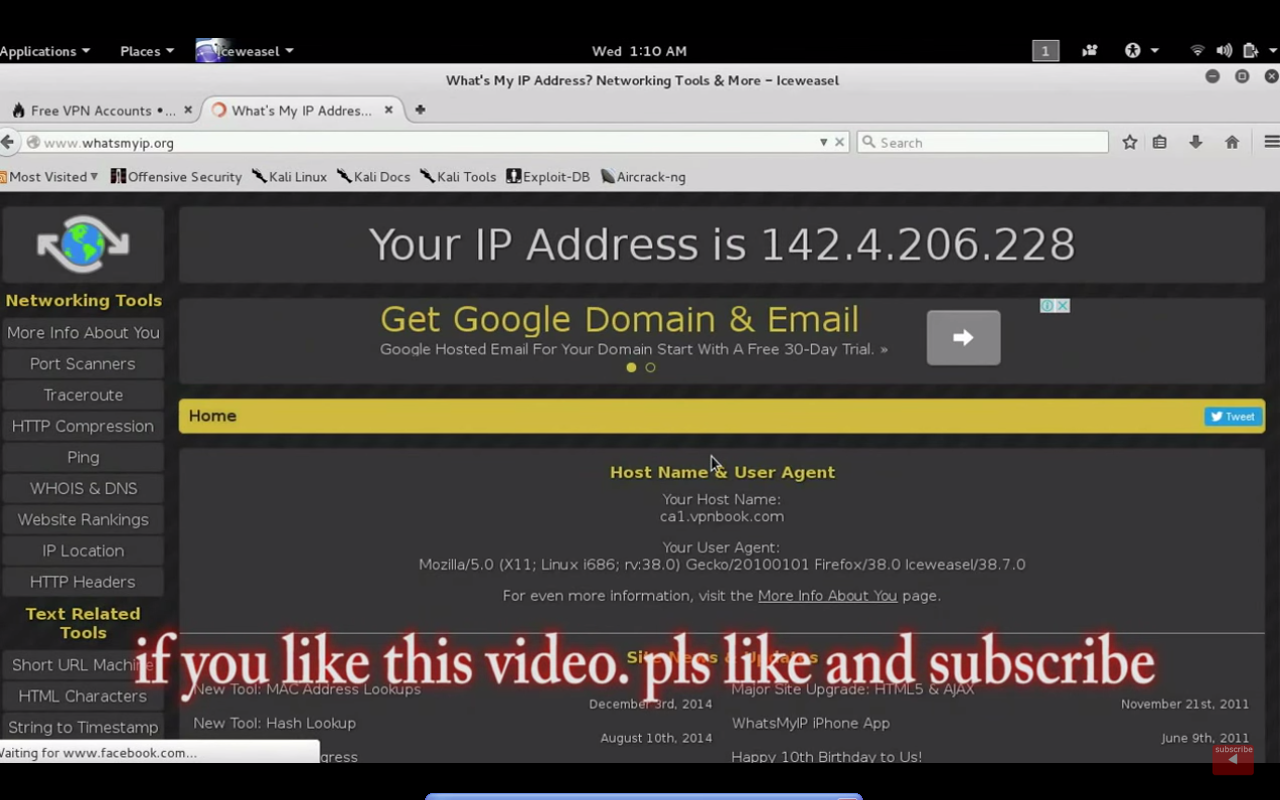Open the Kali Linux bookmark
Screen dimensions: 1280x800
(289, 177)
